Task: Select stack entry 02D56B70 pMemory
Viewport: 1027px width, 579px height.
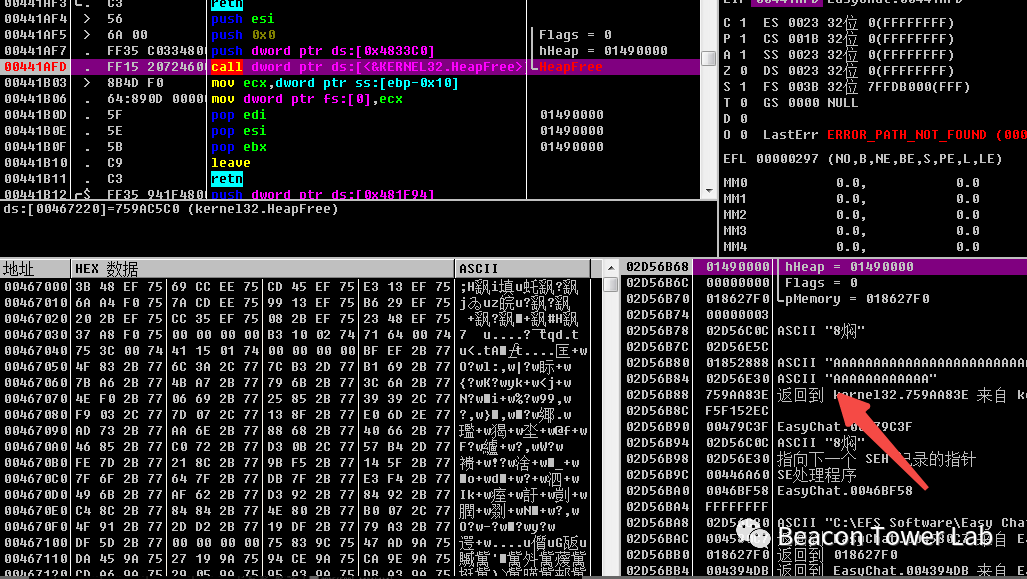Action: (x=824, y=299)
